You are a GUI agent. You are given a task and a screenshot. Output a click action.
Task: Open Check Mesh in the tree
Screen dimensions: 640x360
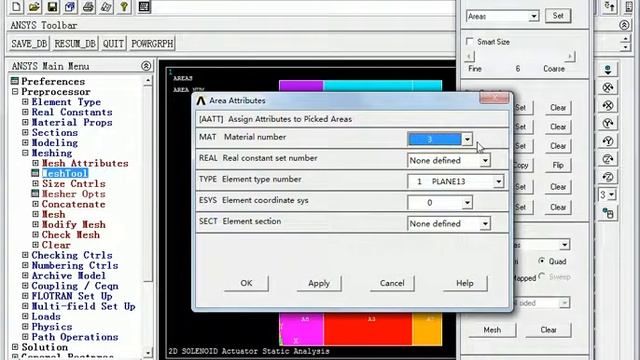tap(71, 235)
